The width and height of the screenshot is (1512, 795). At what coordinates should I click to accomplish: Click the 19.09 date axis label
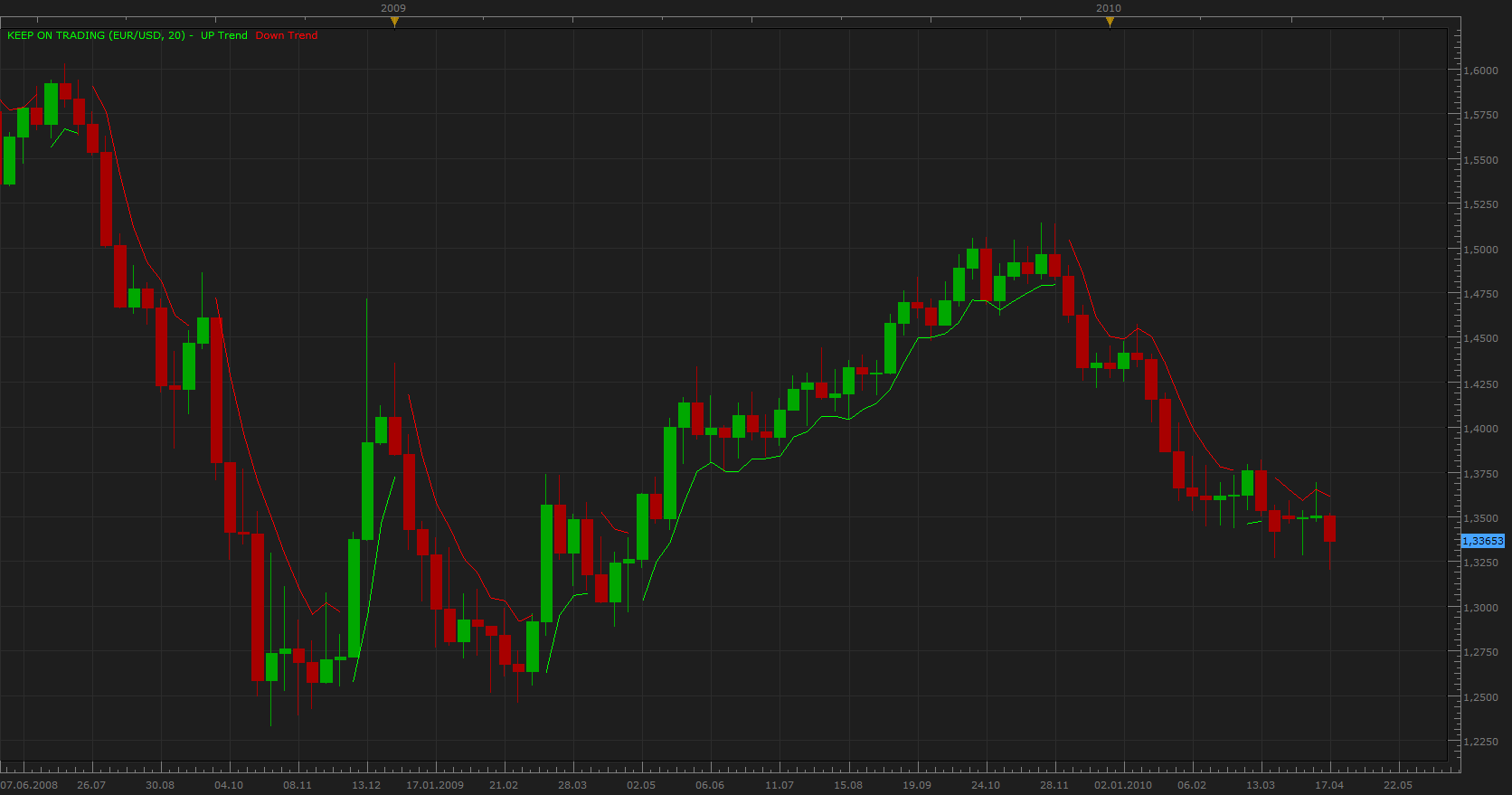point(917,785)
